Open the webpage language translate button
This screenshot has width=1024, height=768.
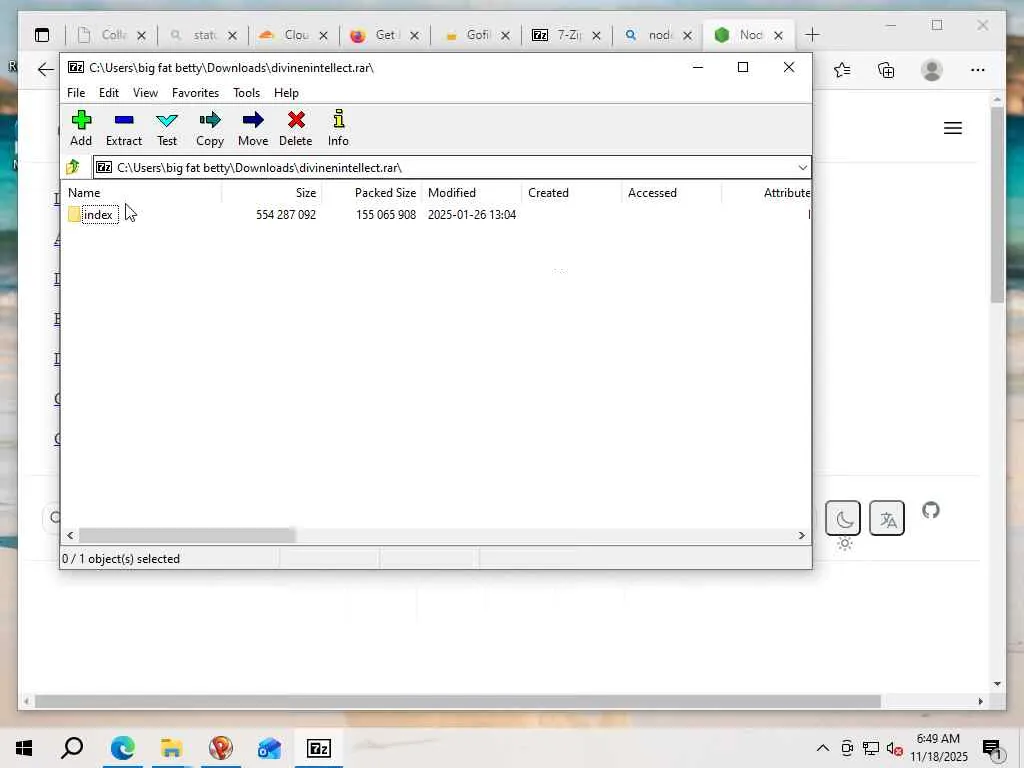pos(887,519)
